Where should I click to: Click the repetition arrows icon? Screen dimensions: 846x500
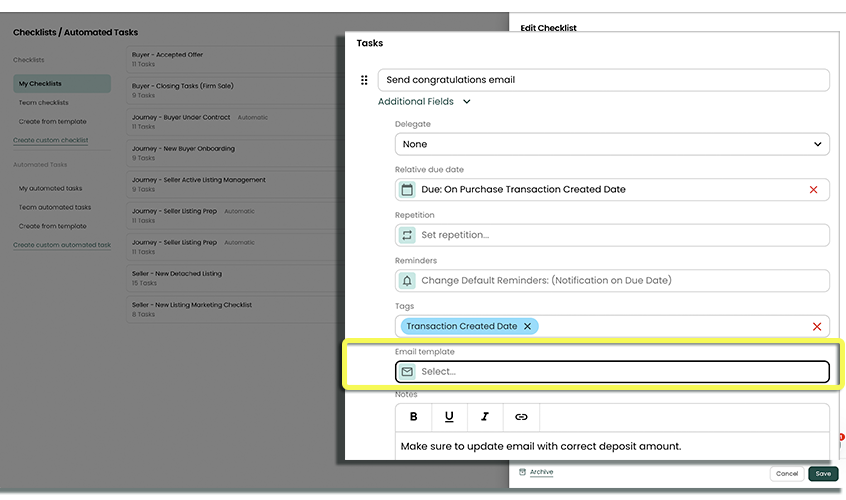coord(407,235)
